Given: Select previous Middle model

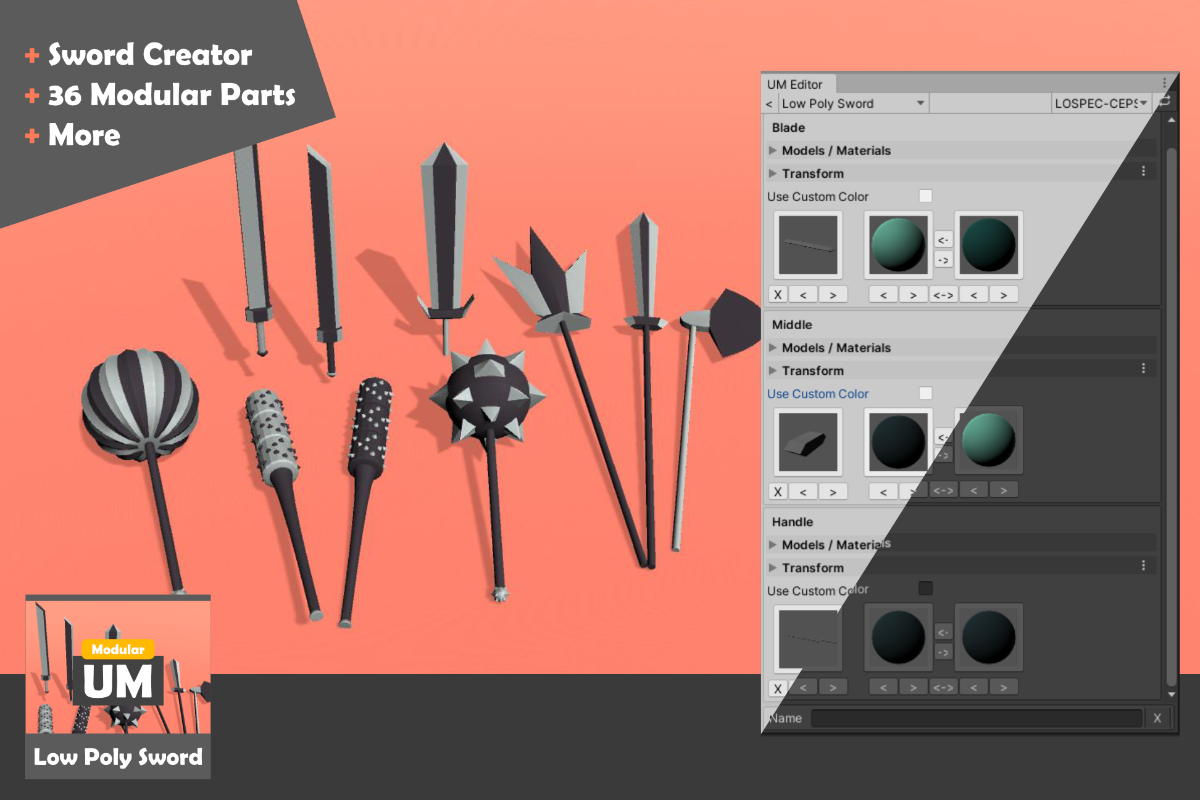Looking at the screenshot, I should click(803, 491).
